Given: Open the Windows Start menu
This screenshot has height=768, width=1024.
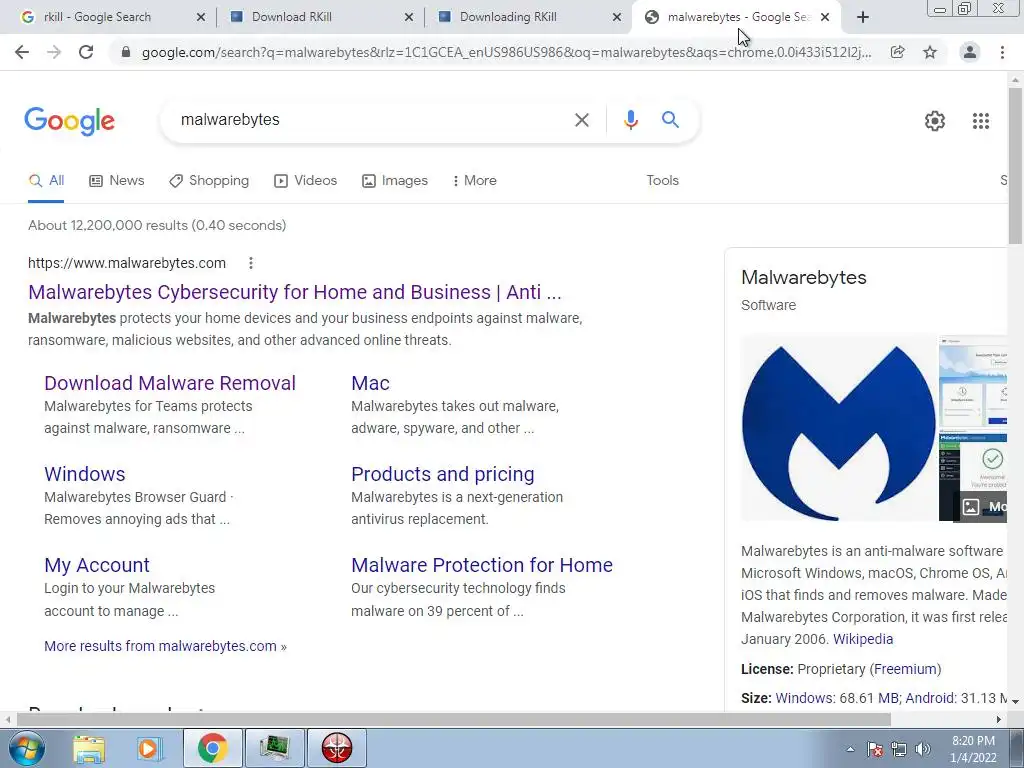Looking at the screenshot, I should click(27, 748).
